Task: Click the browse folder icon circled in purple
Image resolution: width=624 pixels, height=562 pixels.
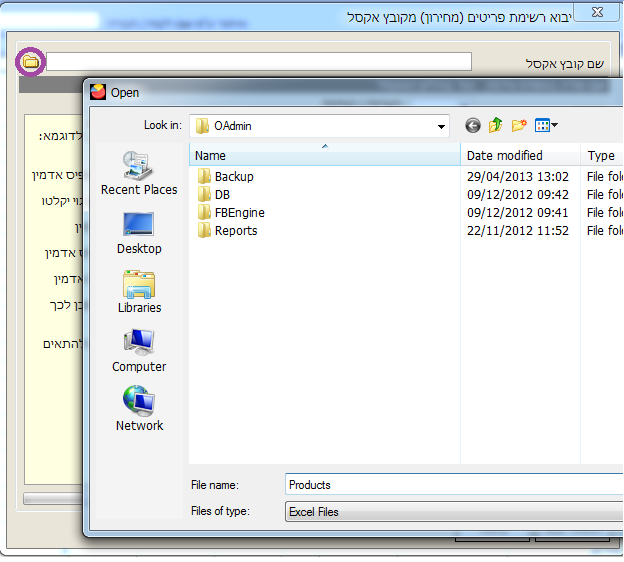Action: [31, 61]
